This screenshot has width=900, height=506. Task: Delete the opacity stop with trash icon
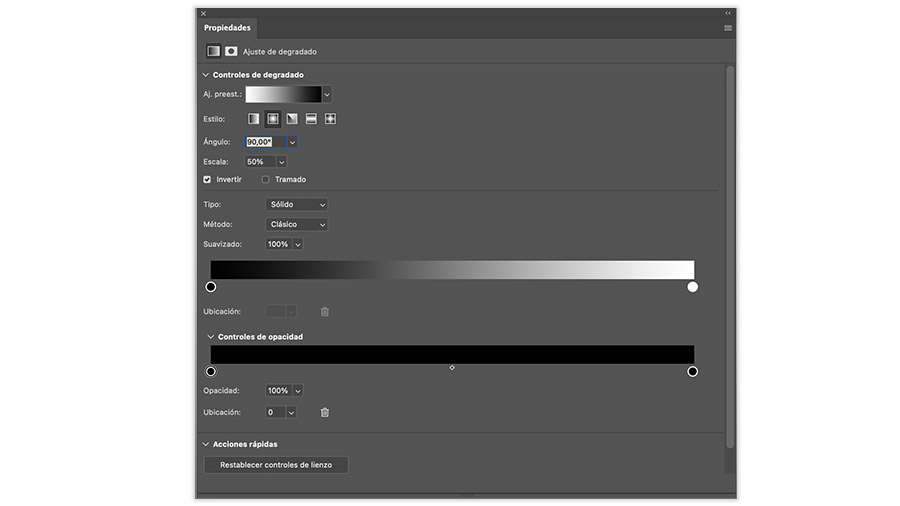(325, 412)
